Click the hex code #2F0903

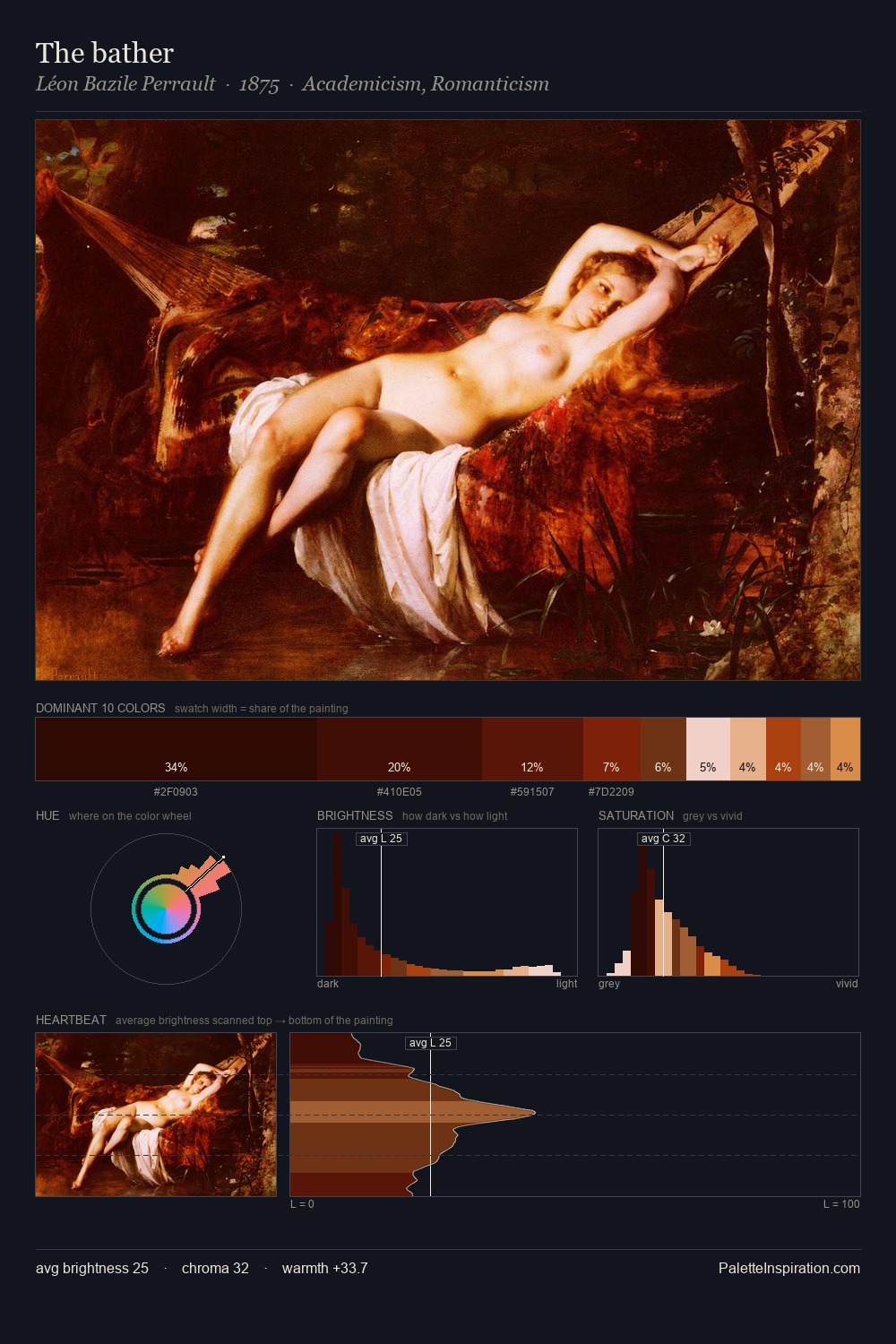point(176,792)
